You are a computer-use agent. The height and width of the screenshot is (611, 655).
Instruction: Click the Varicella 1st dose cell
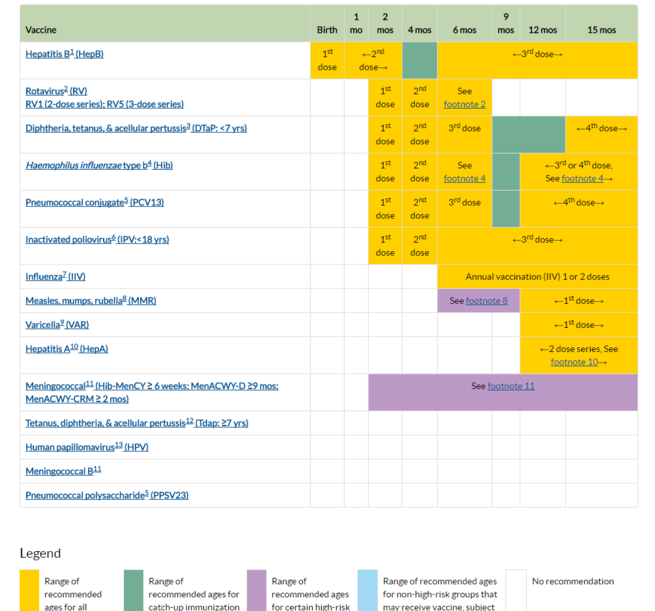tap(579, 325)
